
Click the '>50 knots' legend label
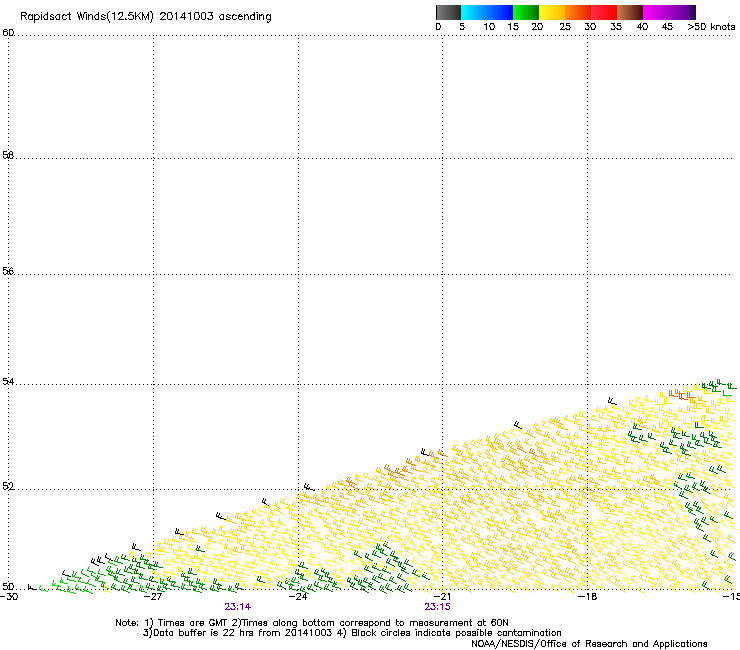(711, 27)
